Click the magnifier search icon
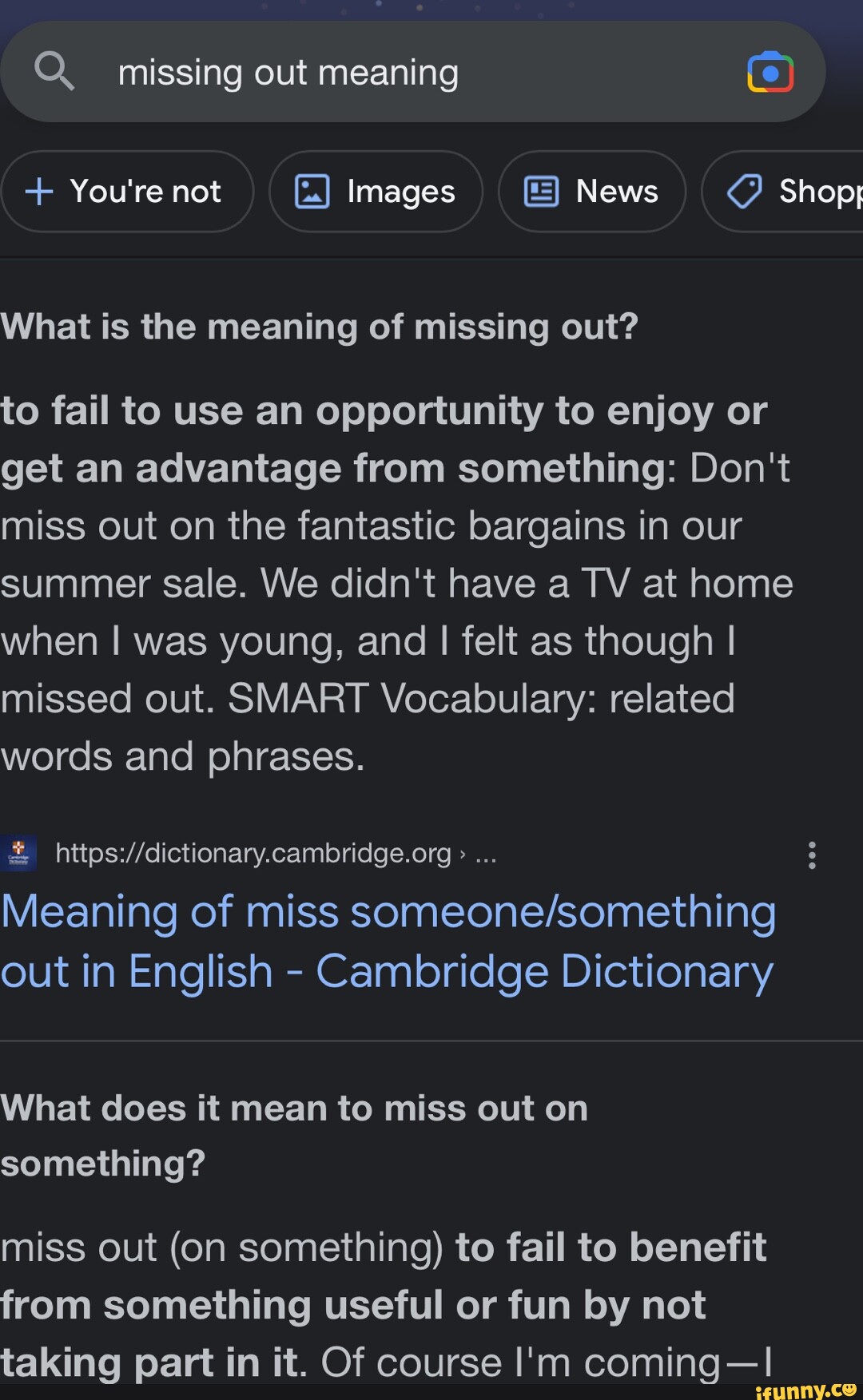Screen dimensions: 863x1400 pyautogui.click(x=54, y=71)
